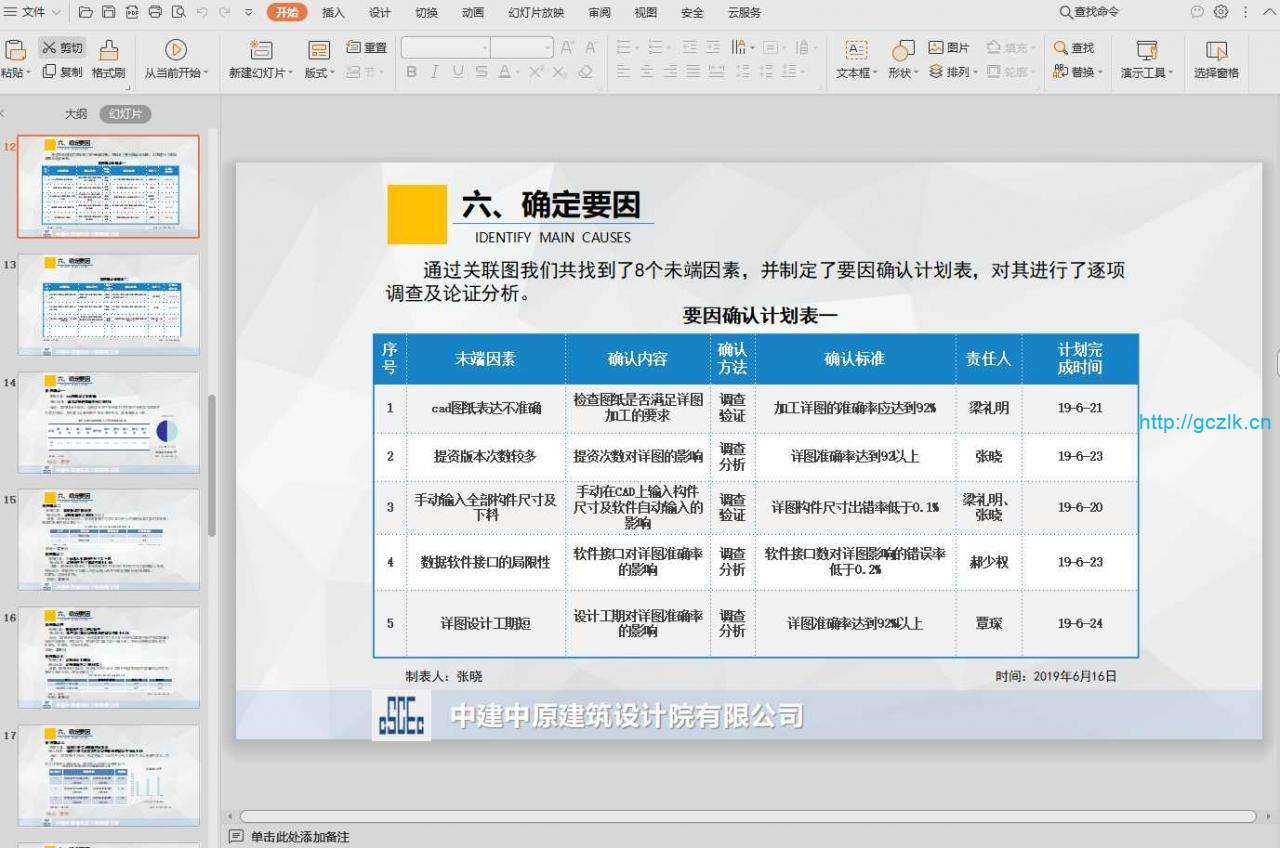This screenshot has height=848, width=1280.
Task: Open the settings gear icon at top right
Action: (x=1221, y=12)
